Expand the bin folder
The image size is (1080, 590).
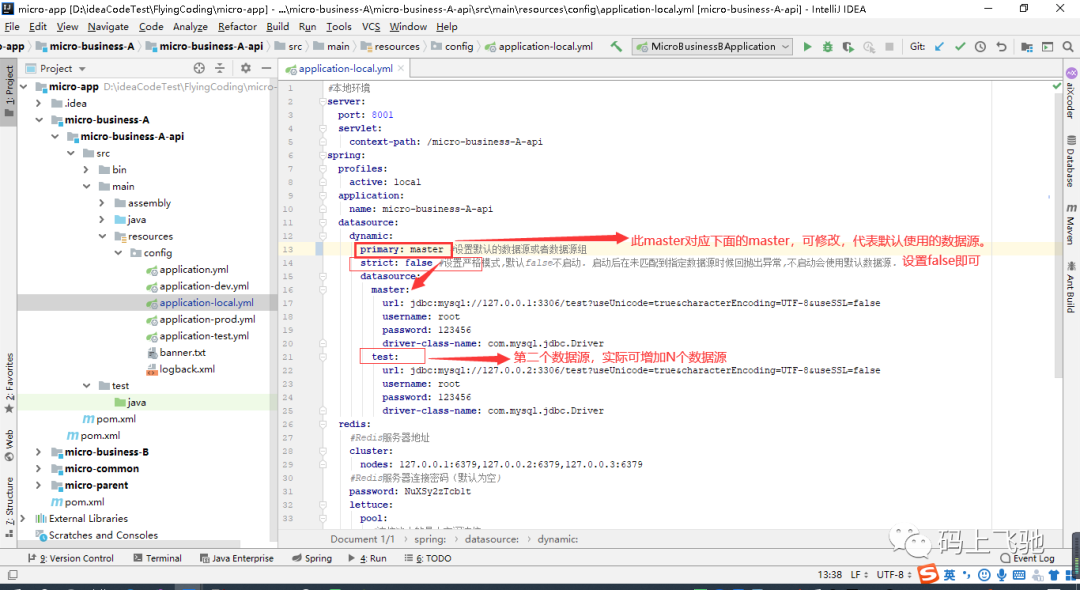pos(86,169)
